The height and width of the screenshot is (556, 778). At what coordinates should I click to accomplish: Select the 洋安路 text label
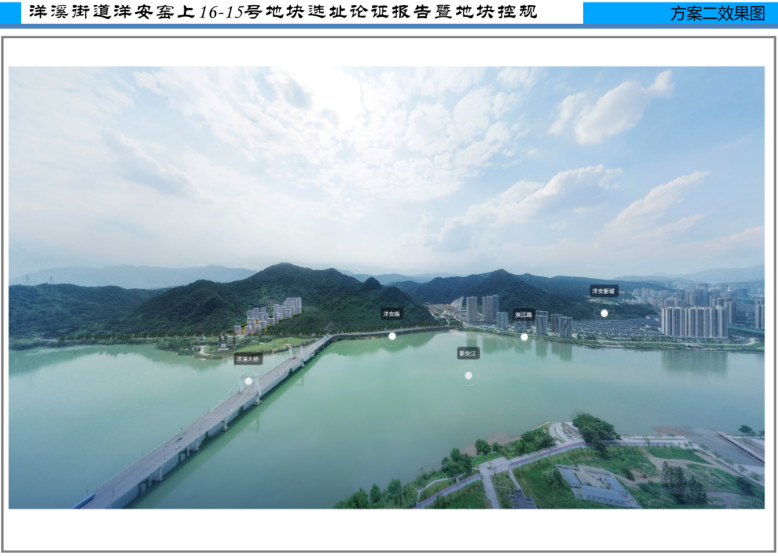tap(392, 314)
